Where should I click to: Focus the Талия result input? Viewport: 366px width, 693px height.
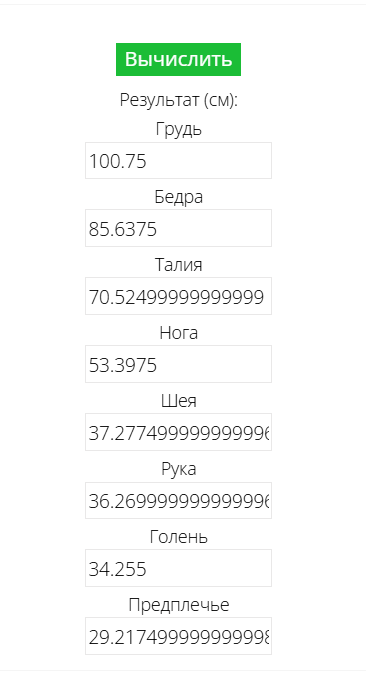(178, 296)
